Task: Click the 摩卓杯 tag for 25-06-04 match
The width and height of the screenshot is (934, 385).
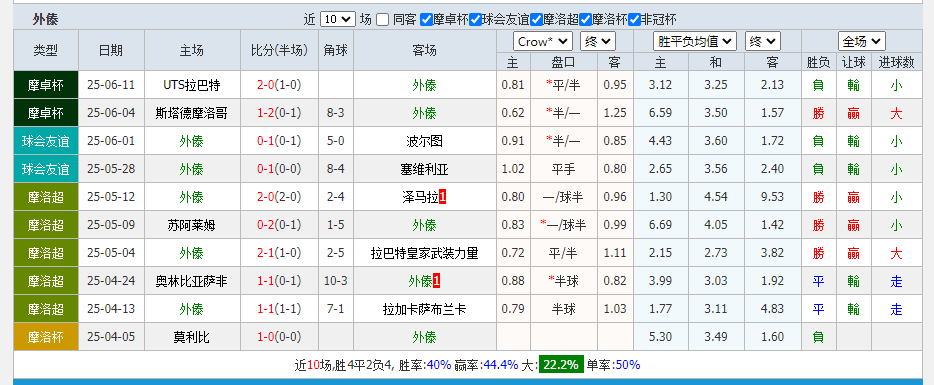Action: pyautogui.click(x=46, y=113)
